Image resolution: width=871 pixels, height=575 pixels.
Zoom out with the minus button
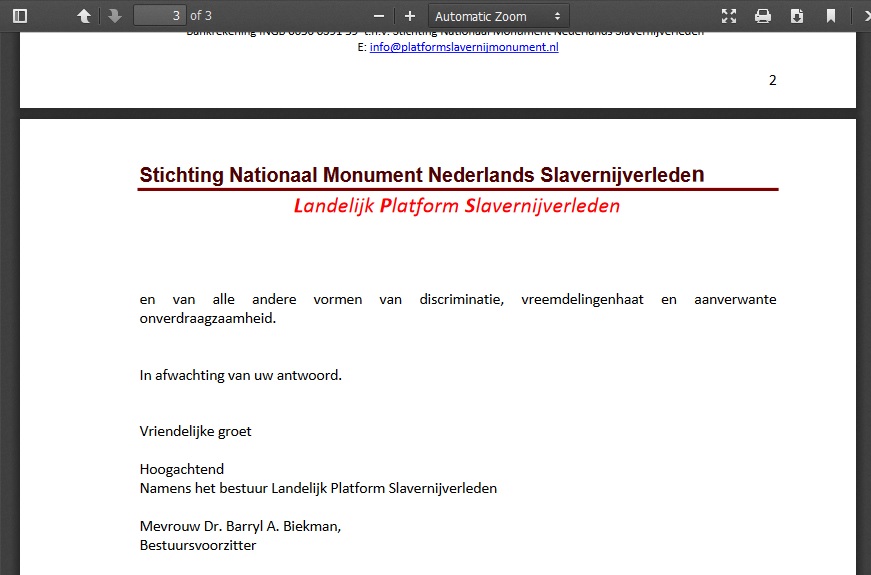click(379, 16)
